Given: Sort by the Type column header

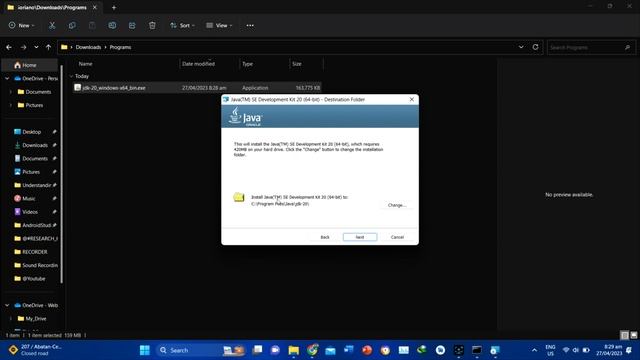Looking at the screenshot, I should (247, 64).
